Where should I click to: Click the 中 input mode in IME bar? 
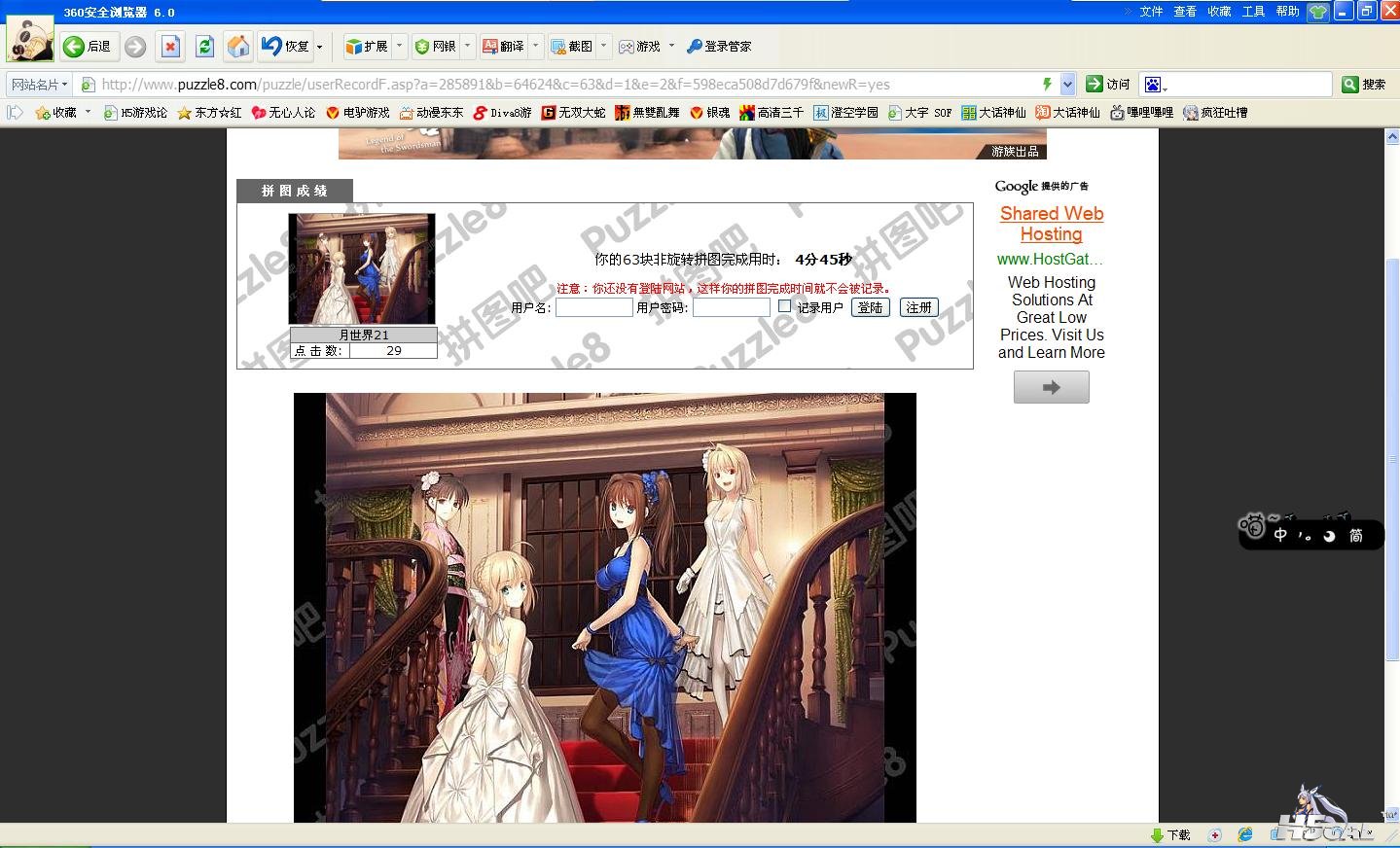tap(1280, 535)
